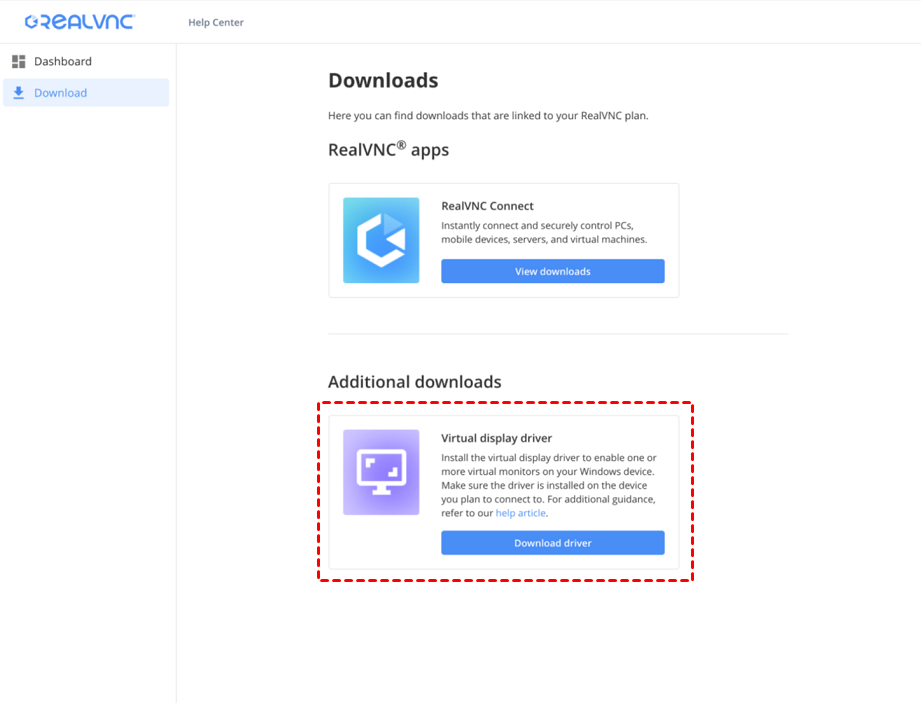Image resolution: width=921 pixels, height=703 pixels.
Task: Click the RealVNC apps section heading
Action: tap(388, 149)
